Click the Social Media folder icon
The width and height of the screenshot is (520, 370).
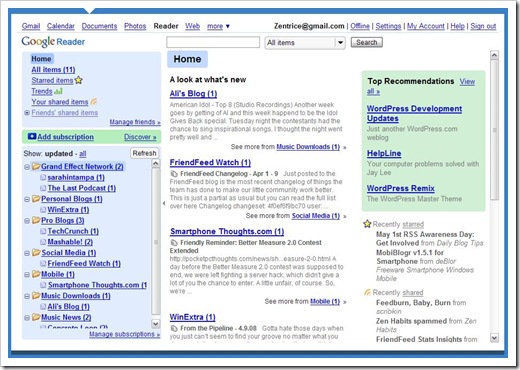[36, 253]
